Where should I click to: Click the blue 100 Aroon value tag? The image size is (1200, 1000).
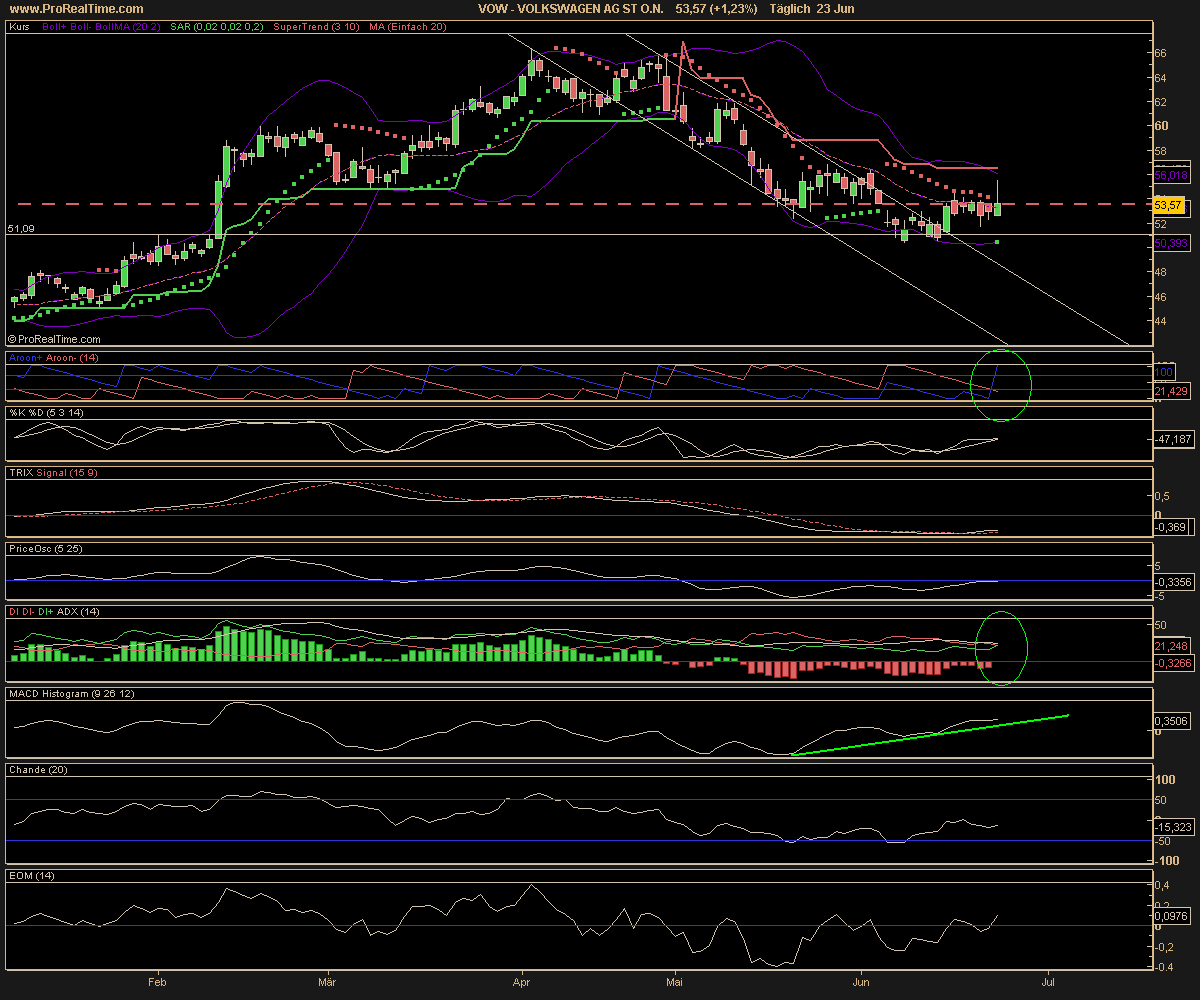[x=1164, y=371]
